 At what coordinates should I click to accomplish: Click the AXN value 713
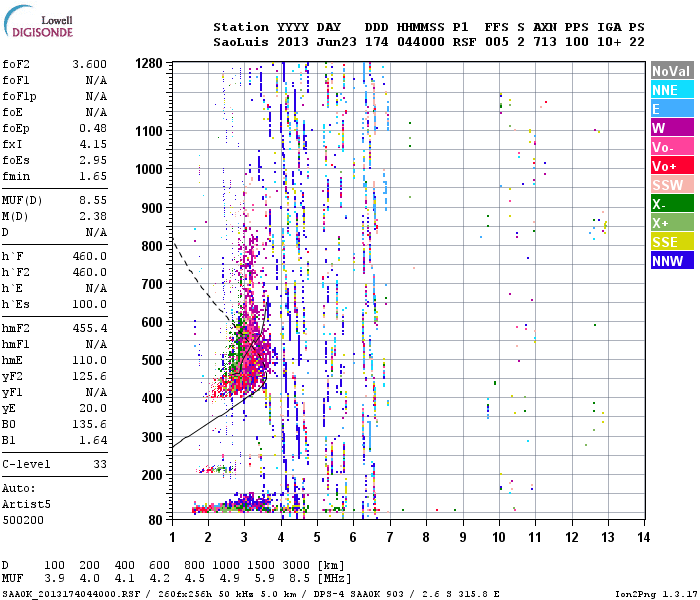(545, 42)
